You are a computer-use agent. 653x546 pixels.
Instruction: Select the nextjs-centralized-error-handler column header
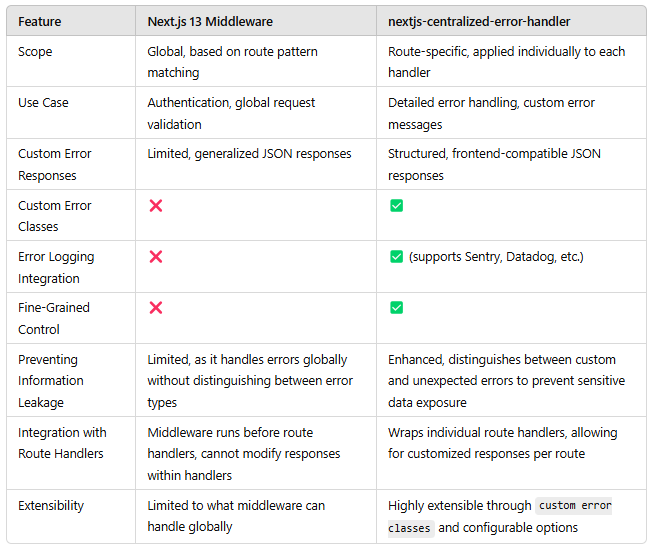click(x=479, y=22)
